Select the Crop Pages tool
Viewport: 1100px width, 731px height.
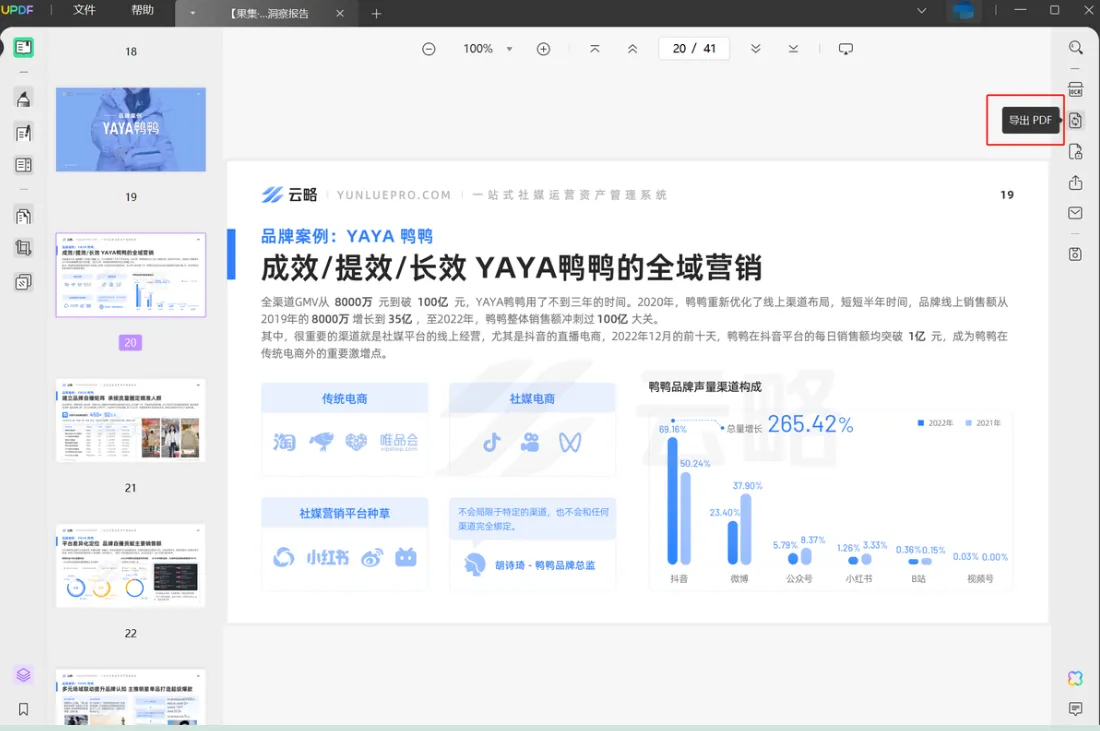(x=23, y=248)
